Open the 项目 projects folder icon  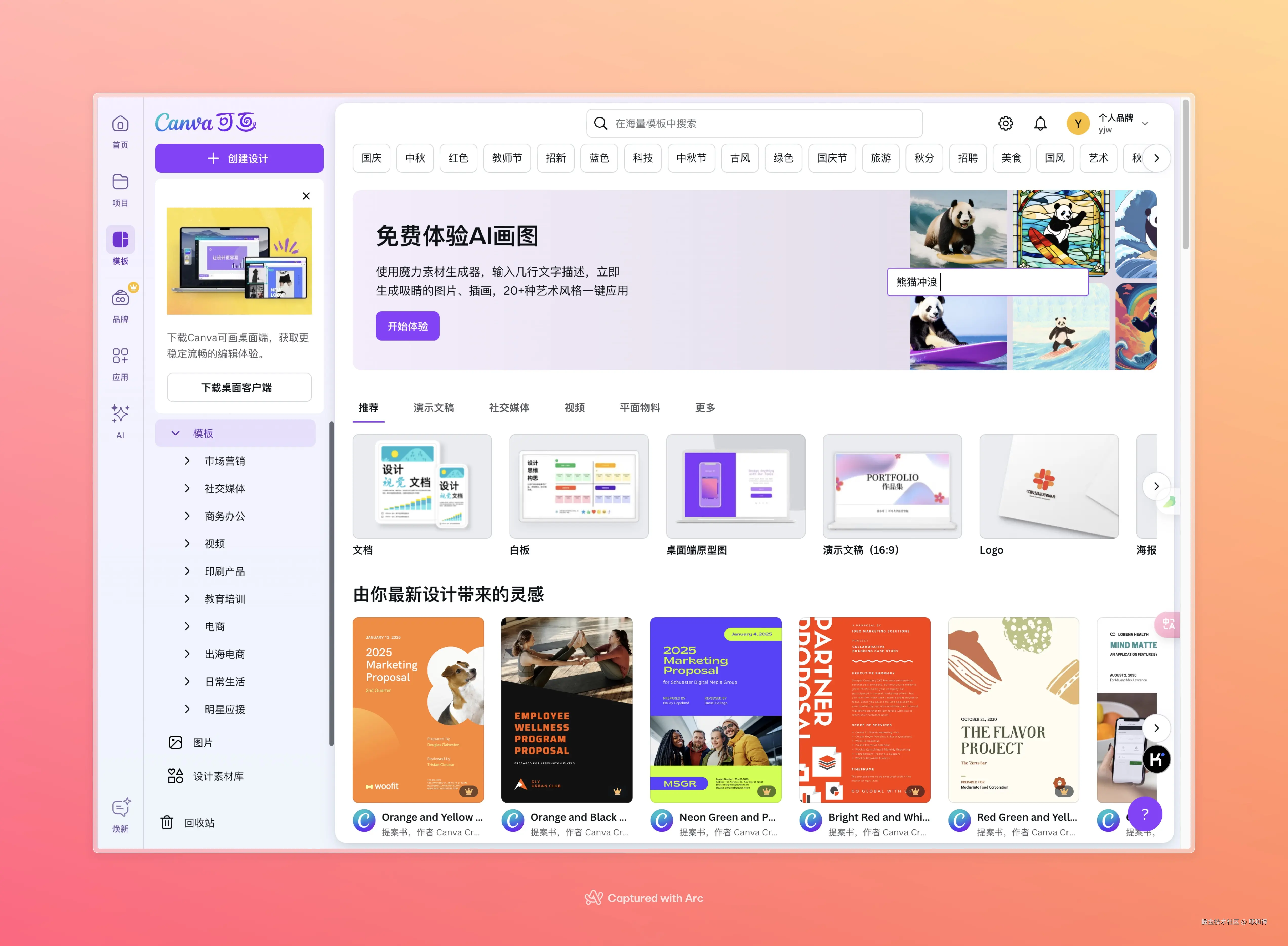point(120,183)
